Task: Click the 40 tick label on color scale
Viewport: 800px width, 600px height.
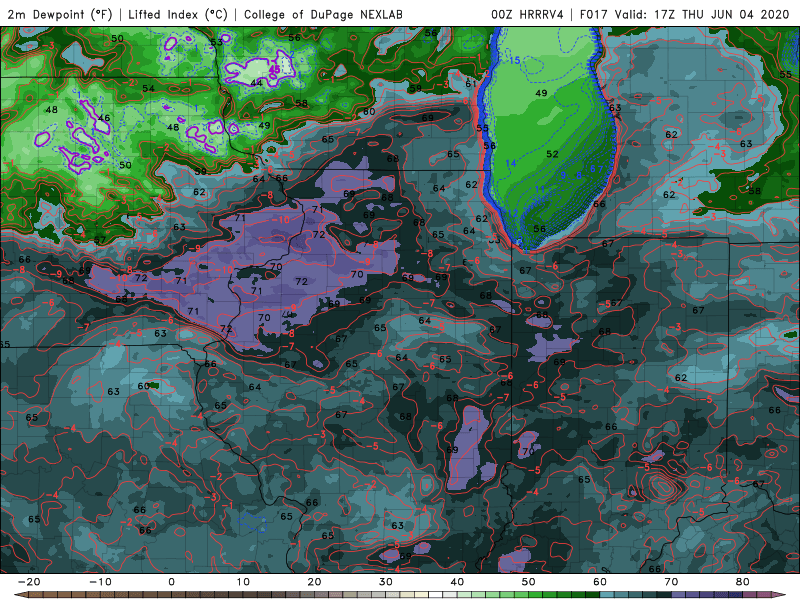Action: [x=457, y=582]
